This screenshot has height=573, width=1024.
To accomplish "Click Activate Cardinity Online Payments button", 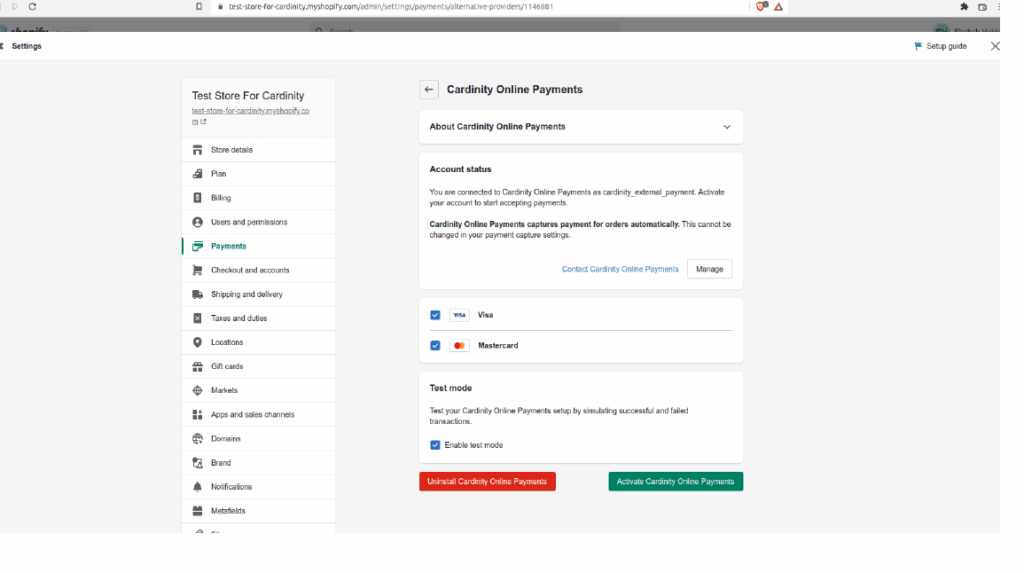I will pyautogui.click(x=675, y=482).
